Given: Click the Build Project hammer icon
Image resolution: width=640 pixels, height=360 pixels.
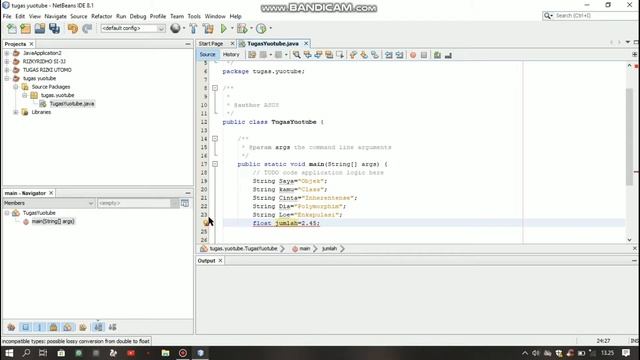Looking at the screenshot, I should pos(193,28).
